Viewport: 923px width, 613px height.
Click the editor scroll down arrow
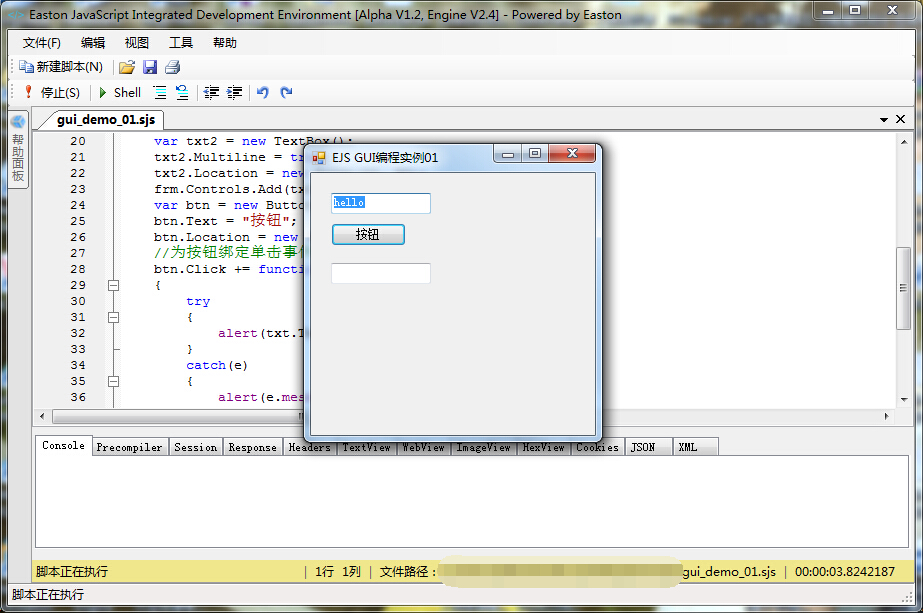(x=904, y=399)
